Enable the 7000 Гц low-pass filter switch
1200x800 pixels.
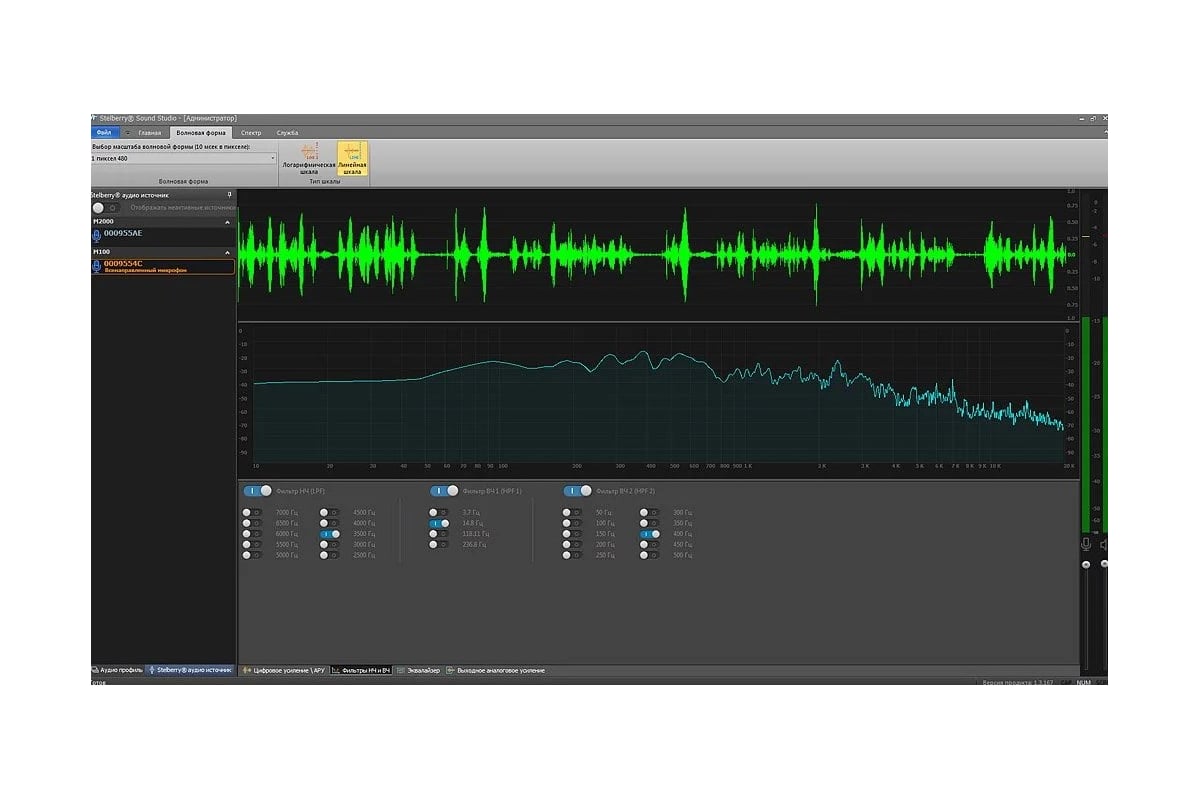[252, 512]
